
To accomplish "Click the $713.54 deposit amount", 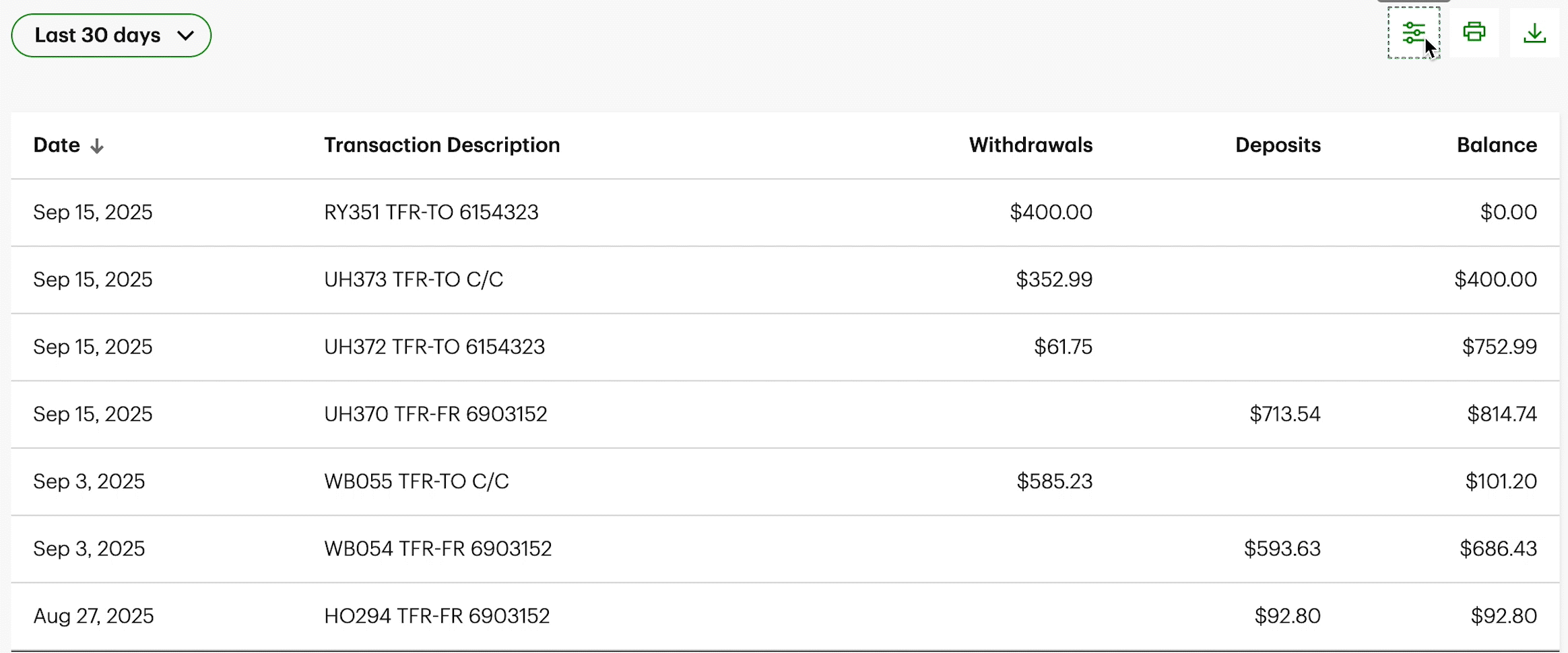I will point(1284,415).
